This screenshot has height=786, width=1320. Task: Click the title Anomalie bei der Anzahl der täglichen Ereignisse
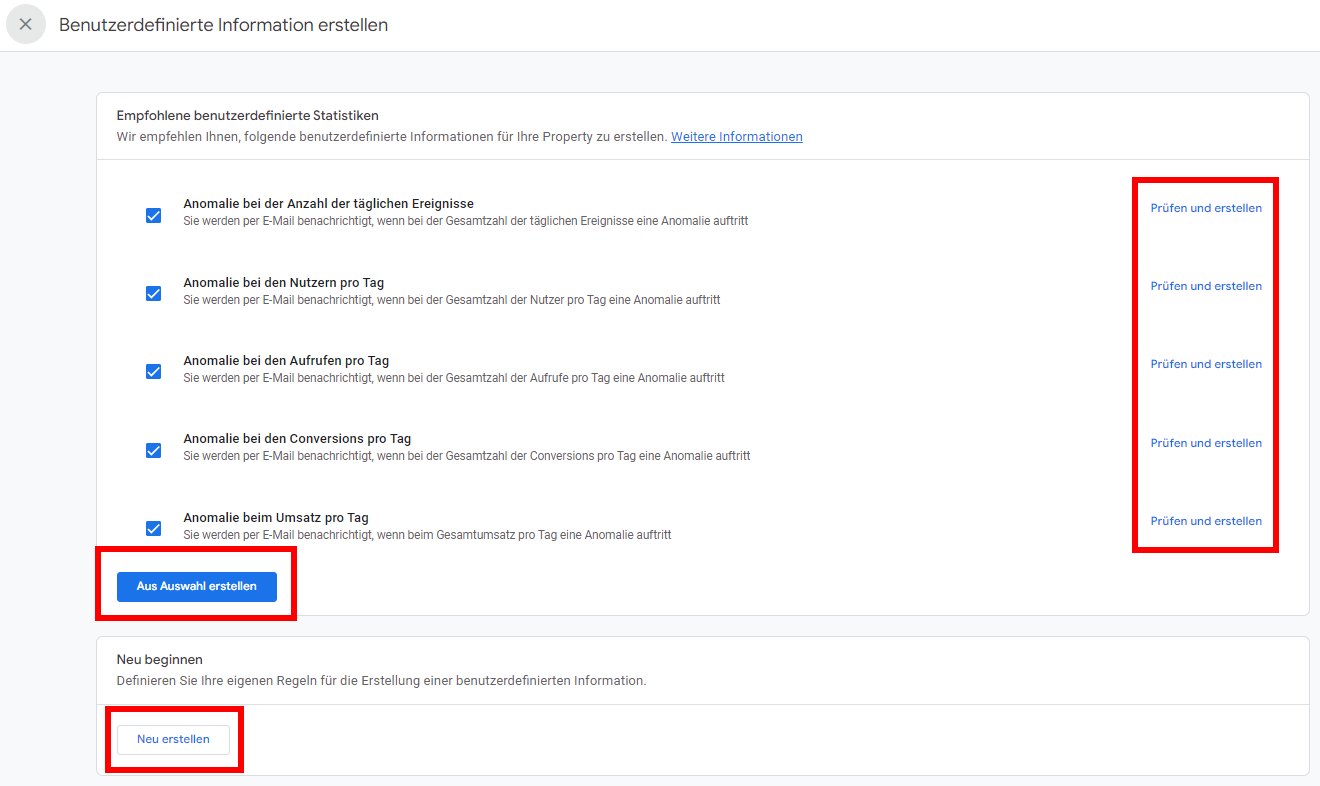point(328,204)
